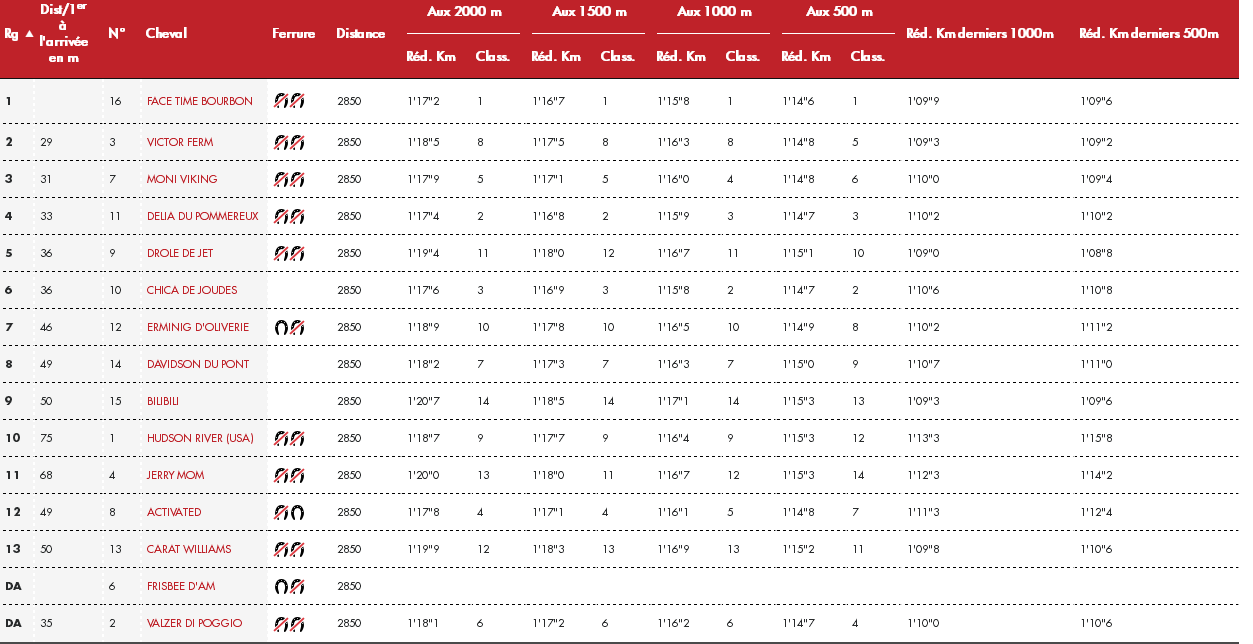Click the Aux 2000 m group header
Image resolution: width=1253 pixels, height=644 pixels.
click(x=463, y=12)
